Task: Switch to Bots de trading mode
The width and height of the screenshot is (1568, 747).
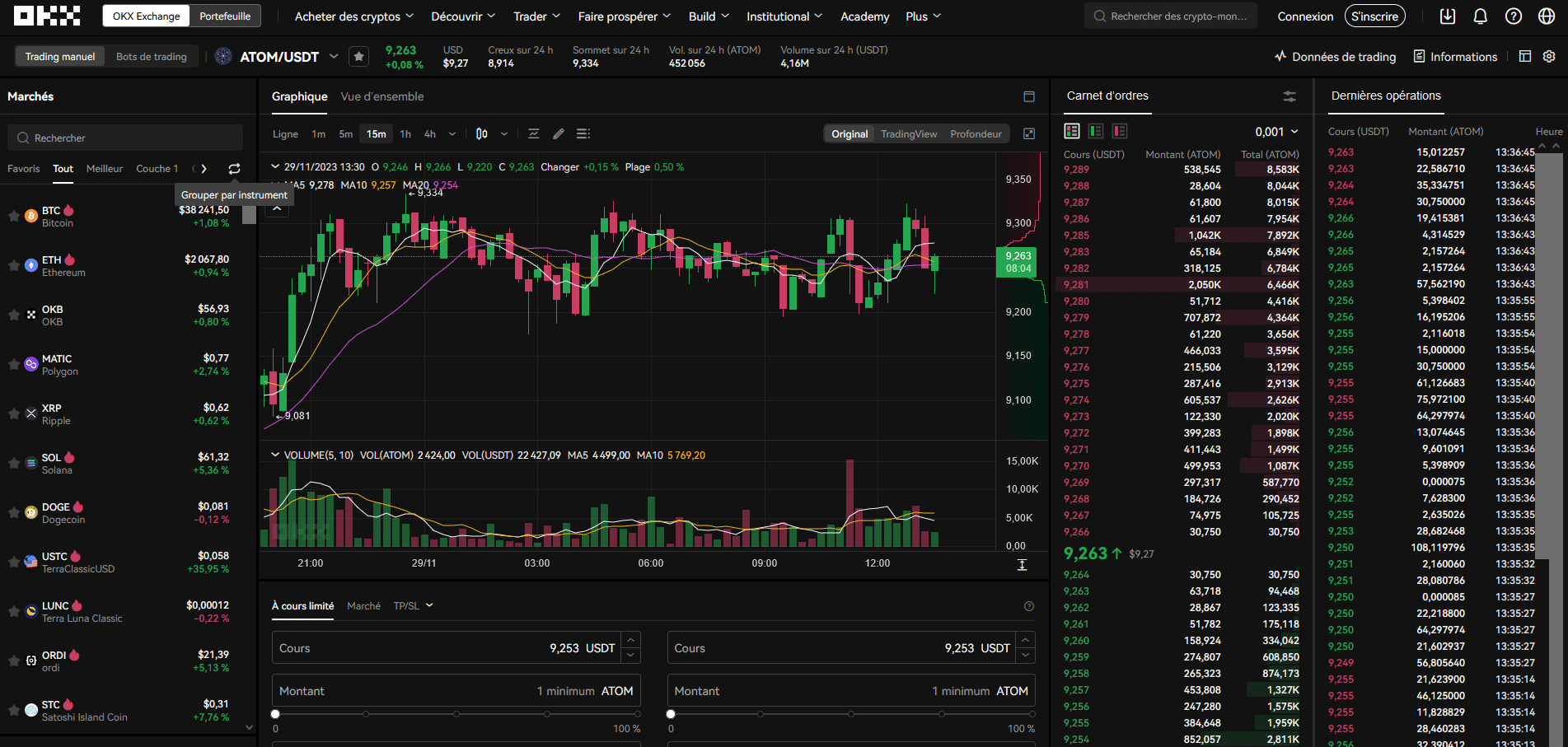Action: tap(152, 56)
